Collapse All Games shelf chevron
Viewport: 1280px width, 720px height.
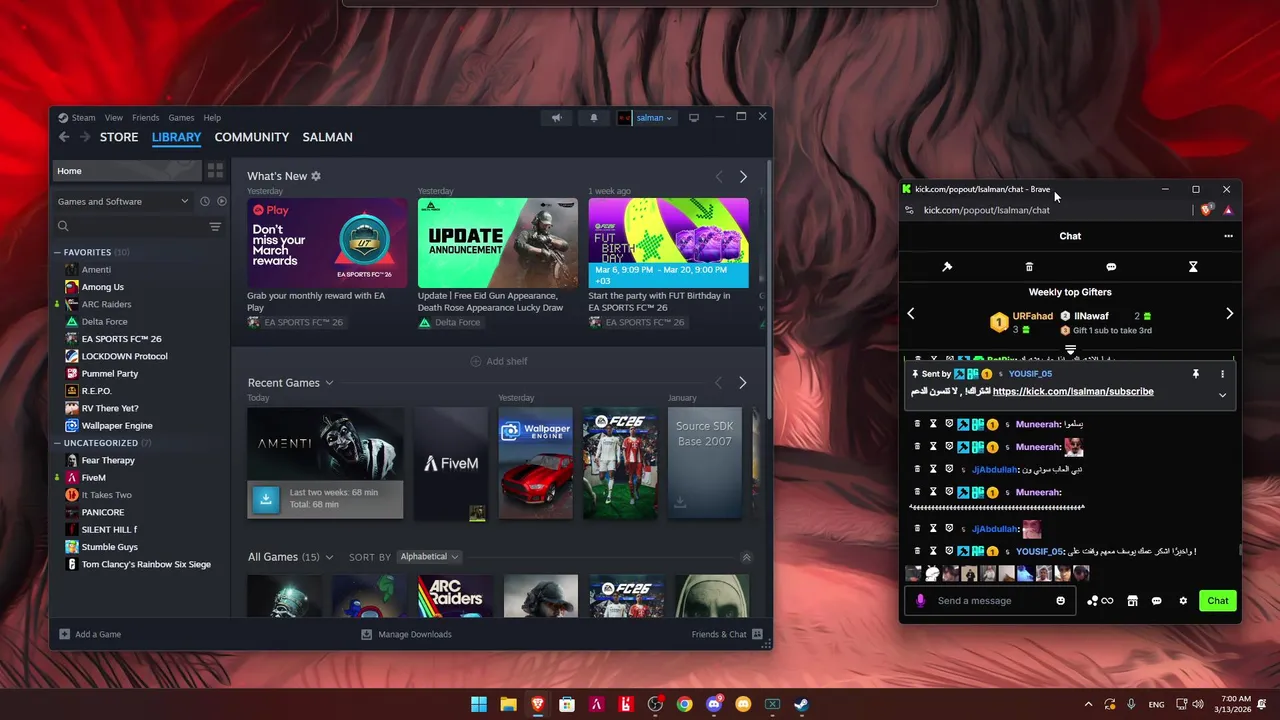click(x=746, y=557)
